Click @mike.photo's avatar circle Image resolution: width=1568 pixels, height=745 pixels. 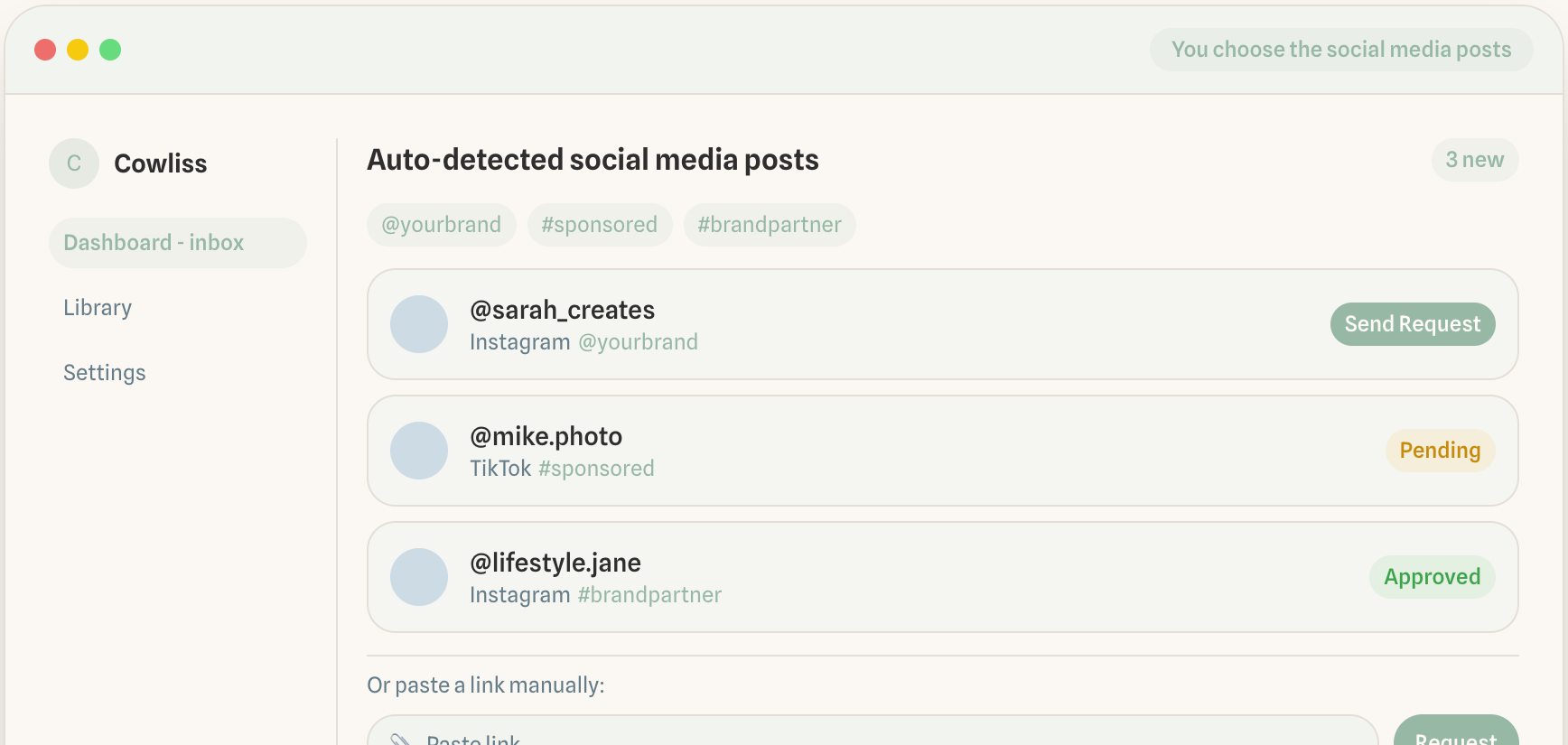(x=419, y=451)
